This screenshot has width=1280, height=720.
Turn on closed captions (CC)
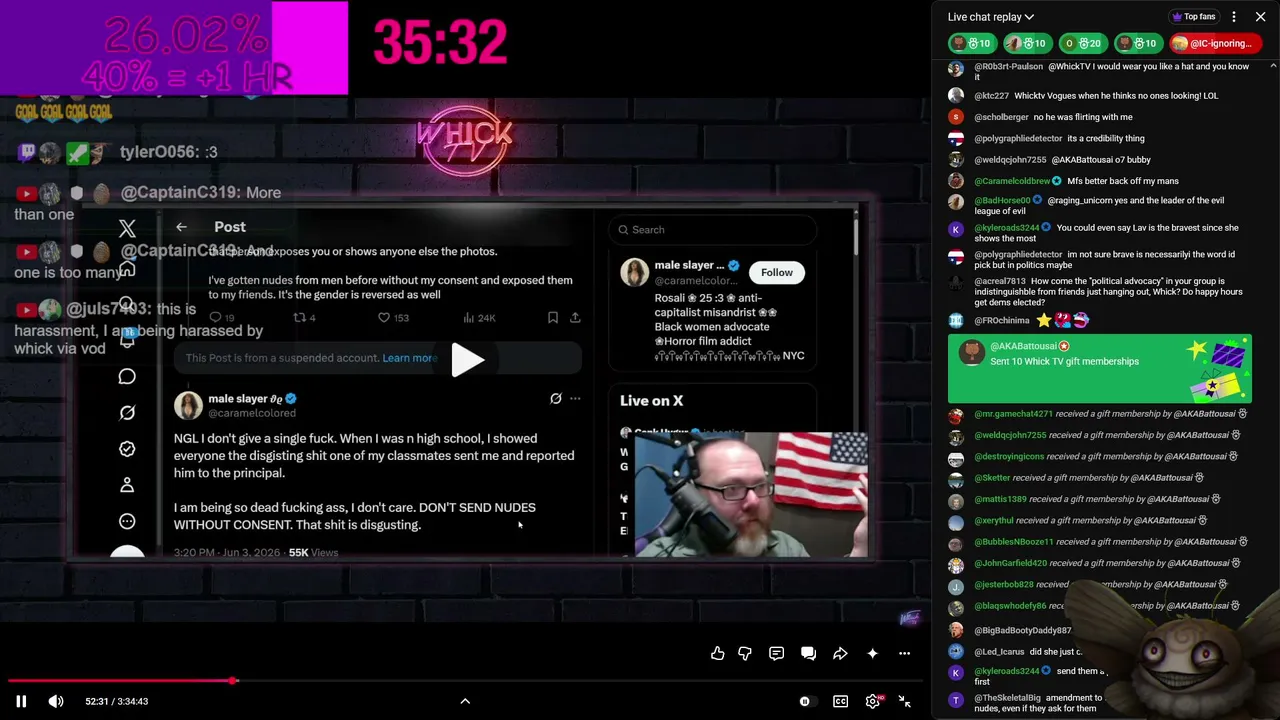pos(840,701)
